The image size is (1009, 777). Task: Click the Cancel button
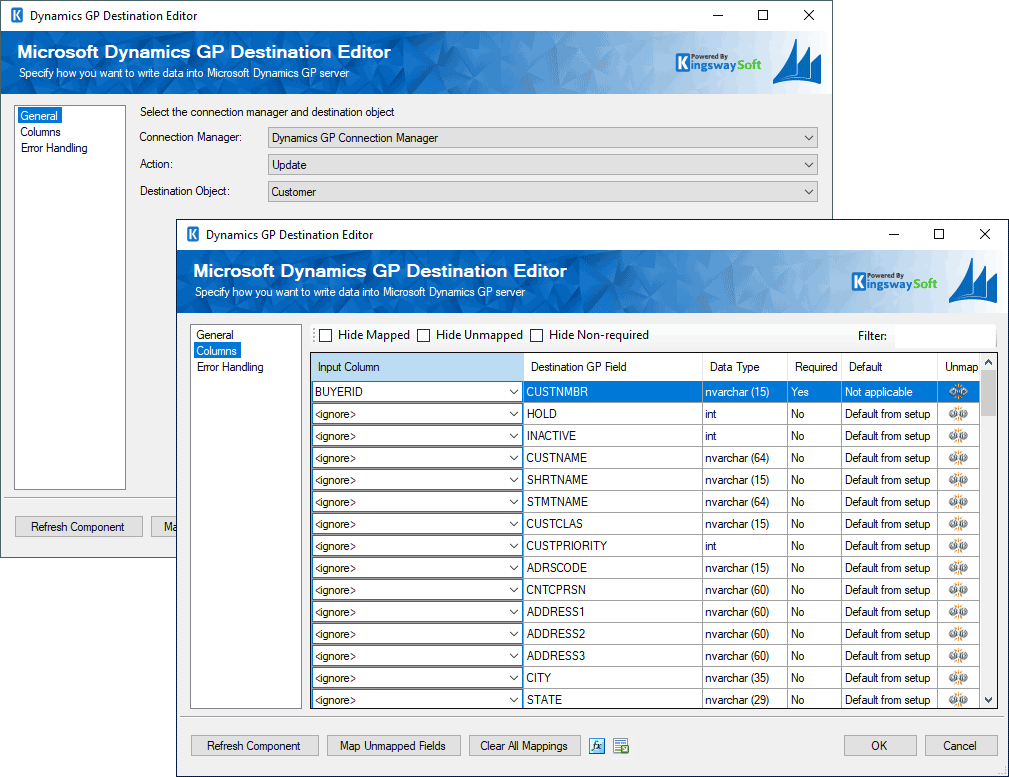point(961,745)
